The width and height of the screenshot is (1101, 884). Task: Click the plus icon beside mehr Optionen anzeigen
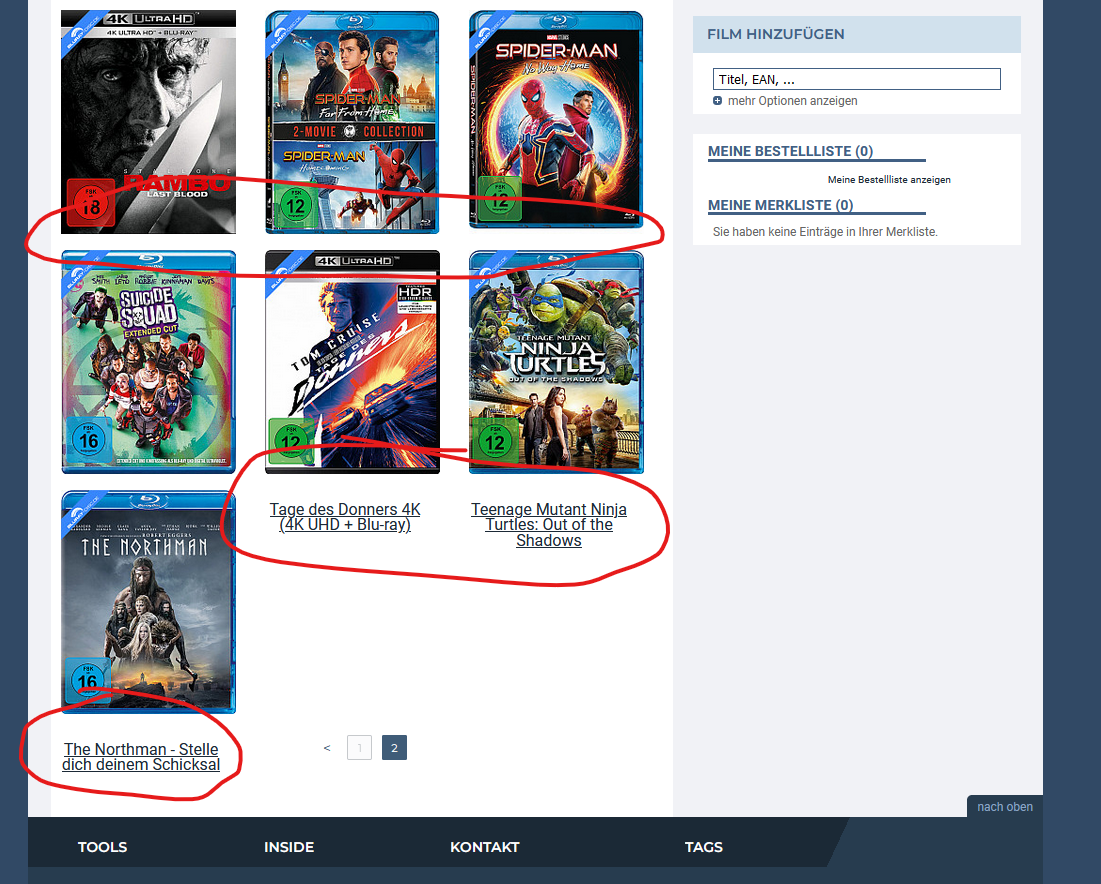717,100
